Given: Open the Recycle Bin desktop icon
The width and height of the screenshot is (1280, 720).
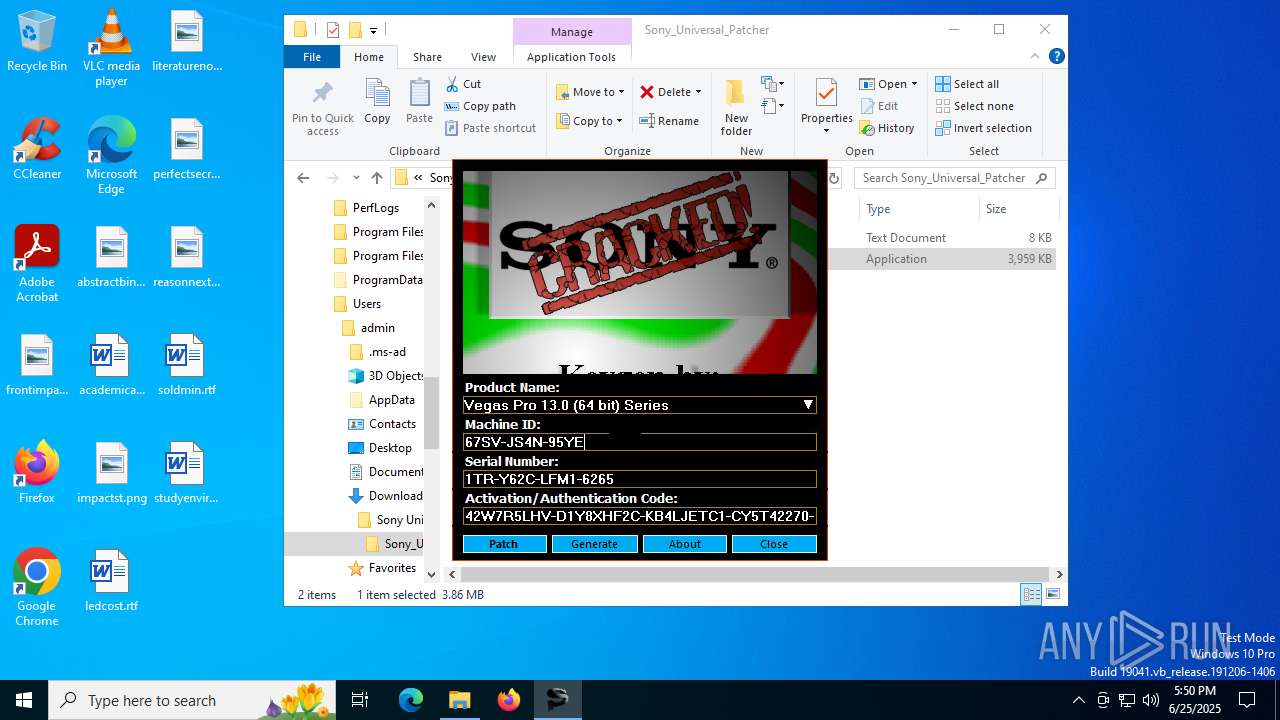Looking at the screenshot, I should coord(37,40).
